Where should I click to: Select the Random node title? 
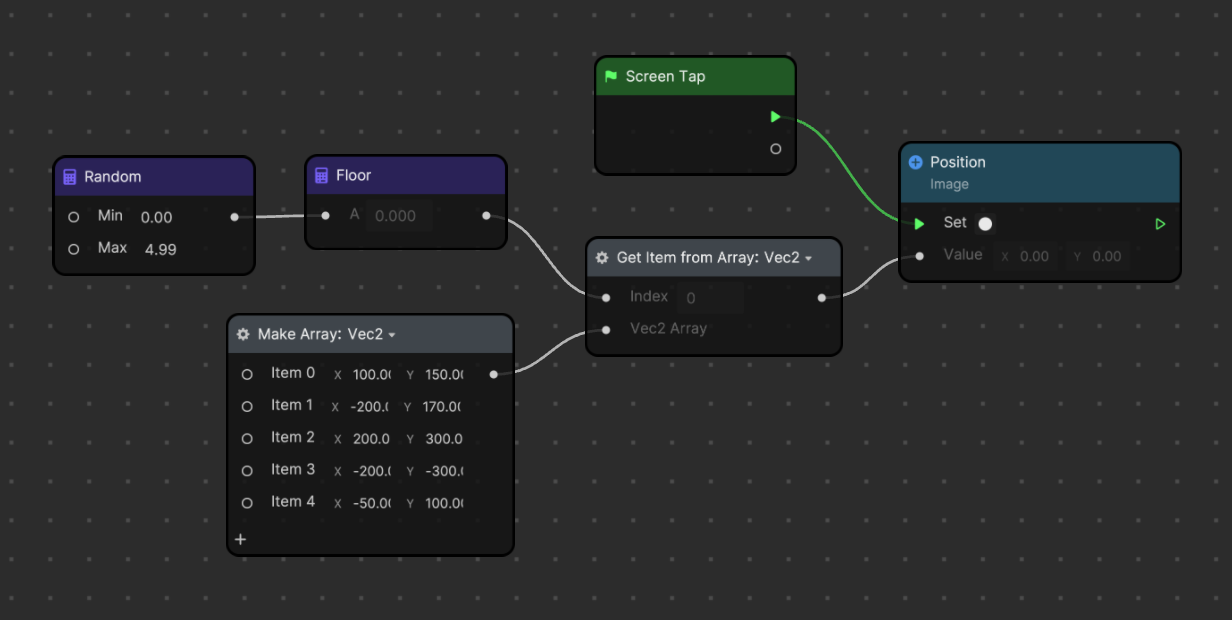click(x=113, y=177)
